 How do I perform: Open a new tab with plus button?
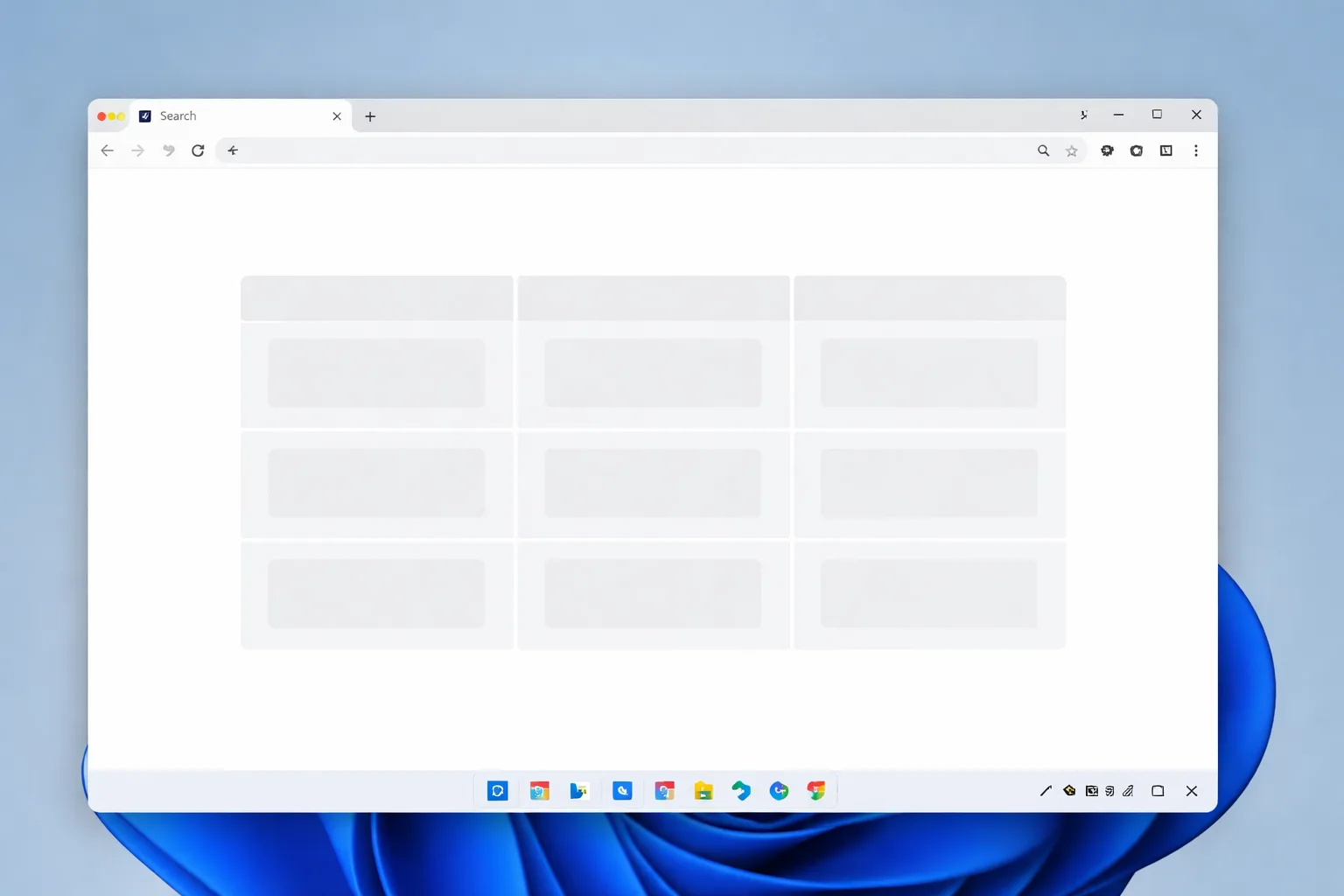(370, 116)
